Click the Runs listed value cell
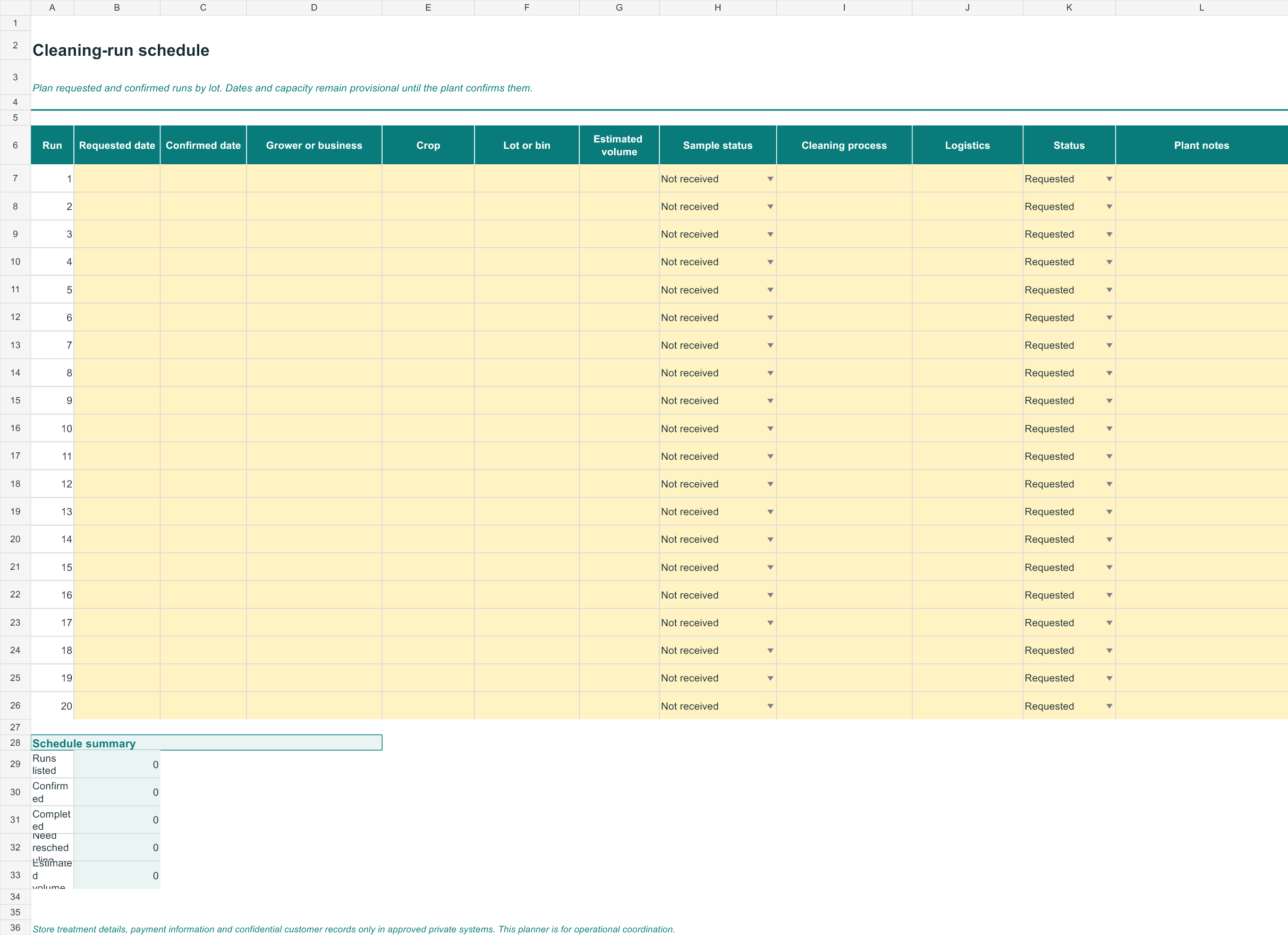This screenshot has width=1288, height=935. click(117, 764)
